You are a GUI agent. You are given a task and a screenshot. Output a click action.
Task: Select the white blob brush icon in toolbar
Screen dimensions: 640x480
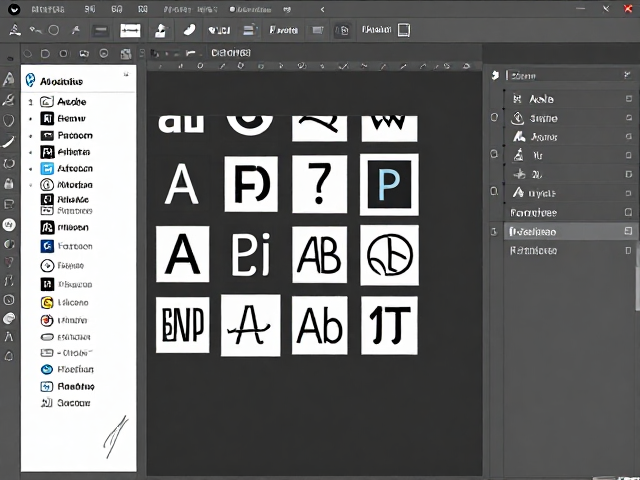(x=189, y=30)
